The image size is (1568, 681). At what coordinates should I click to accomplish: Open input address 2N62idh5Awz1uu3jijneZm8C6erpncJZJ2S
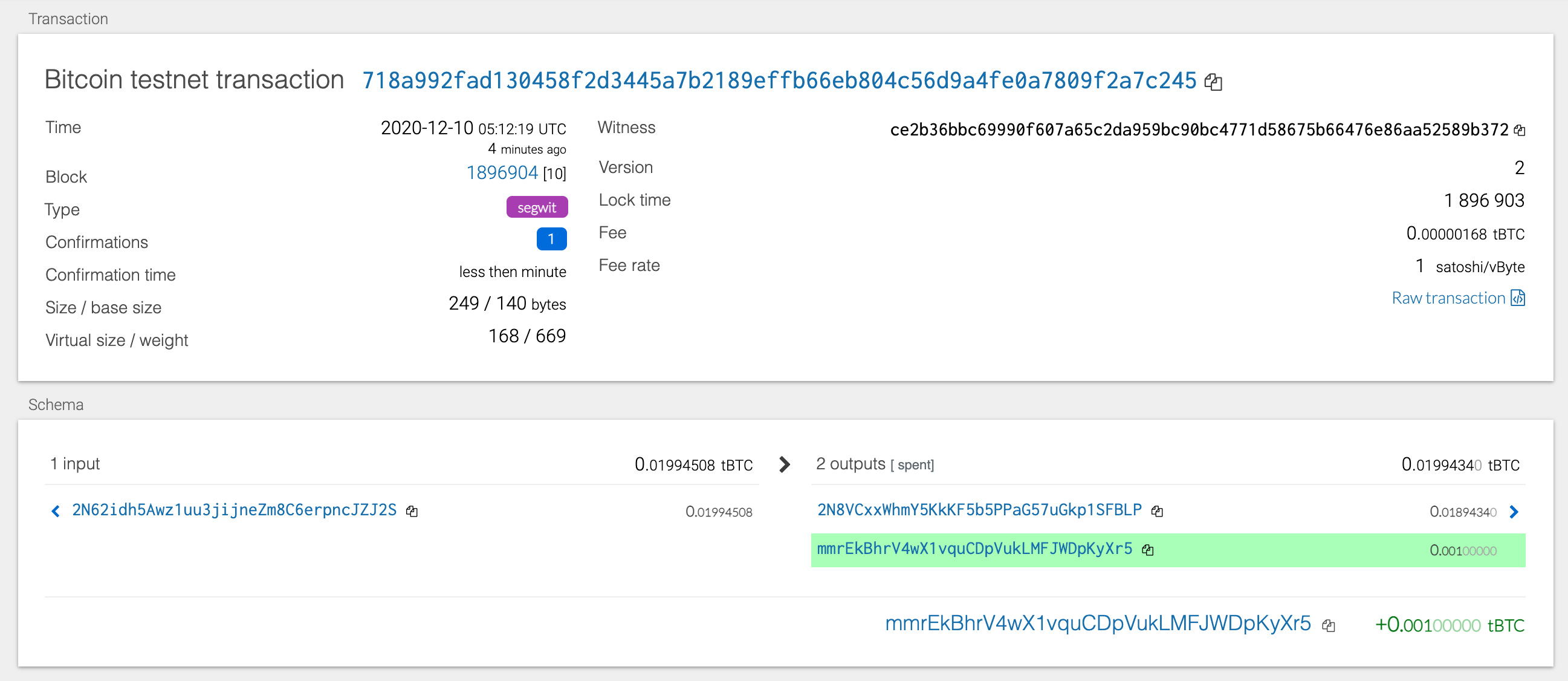[235, 510]
